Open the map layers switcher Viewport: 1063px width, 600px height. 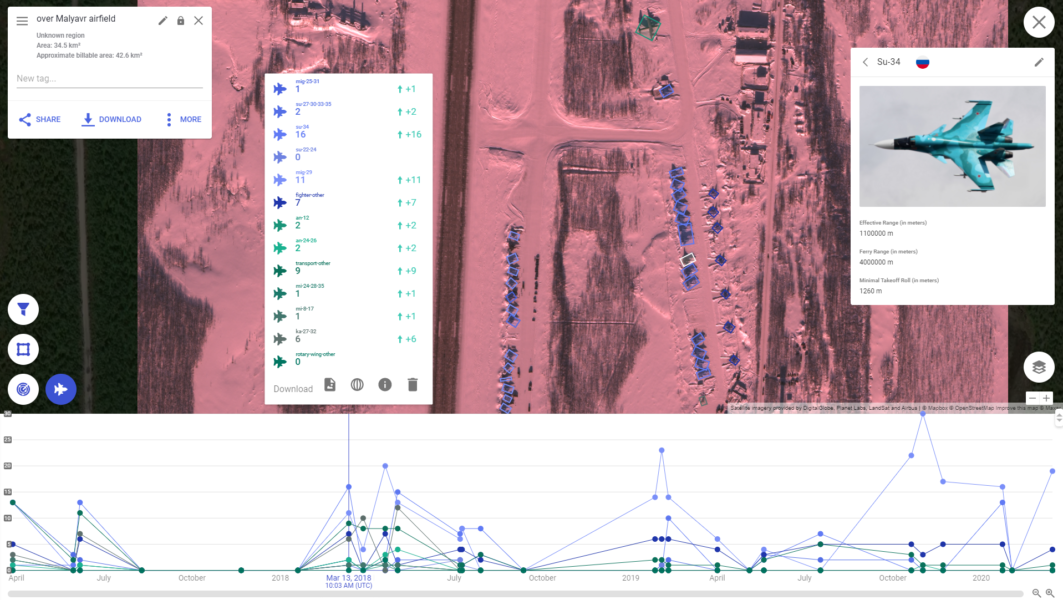(1038, 366)
